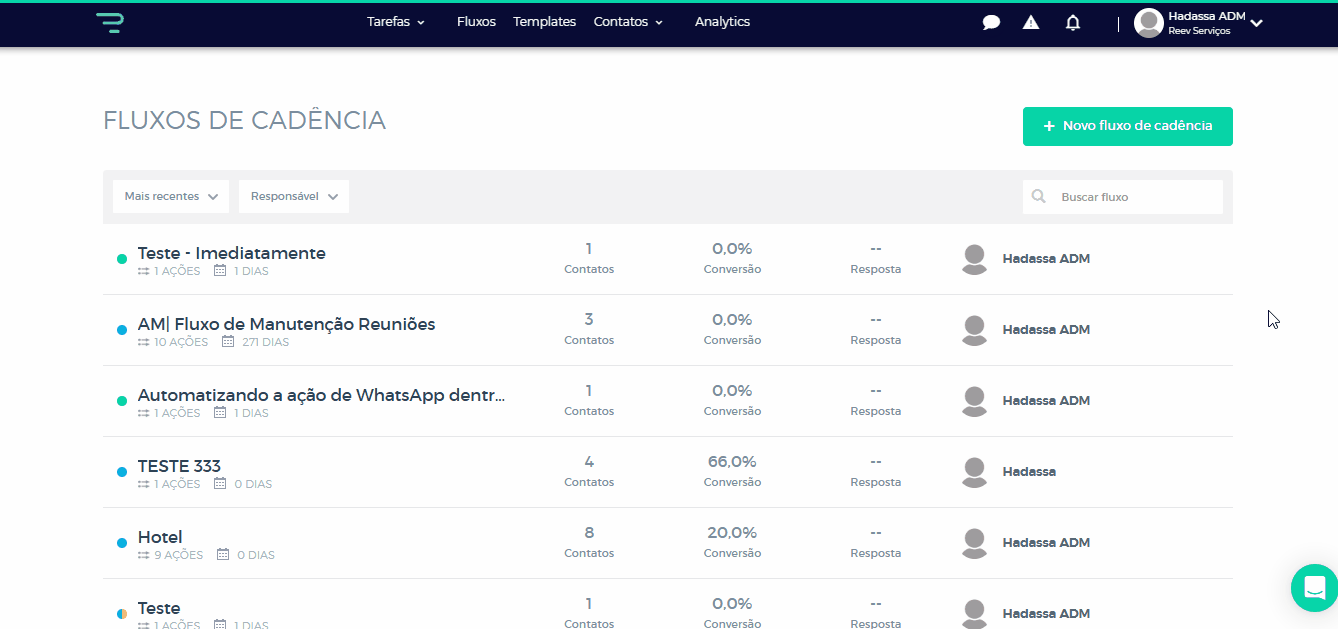Open the Teste - Imediatamente flow

pyautogui.click(x=232, y=253)
